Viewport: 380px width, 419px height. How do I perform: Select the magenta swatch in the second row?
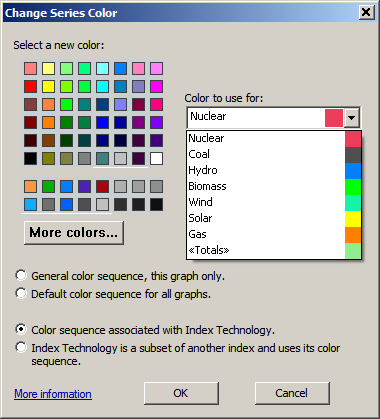click(156, 86)
